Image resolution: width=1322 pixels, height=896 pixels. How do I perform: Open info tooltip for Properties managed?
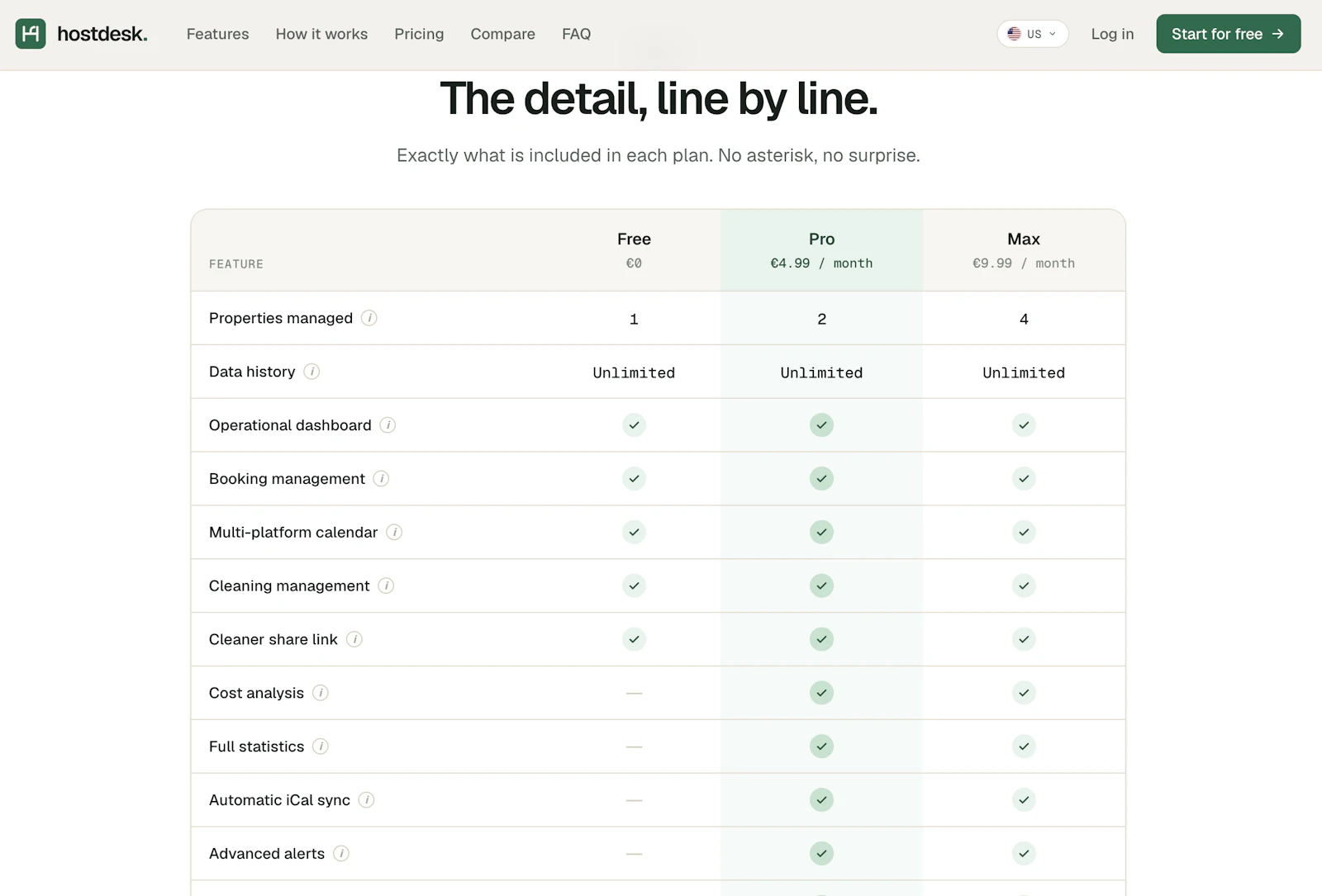[x=369, y=318]
